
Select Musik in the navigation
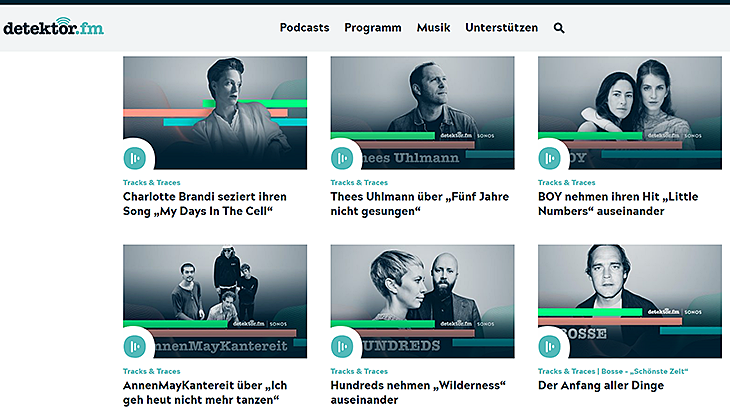433,28
